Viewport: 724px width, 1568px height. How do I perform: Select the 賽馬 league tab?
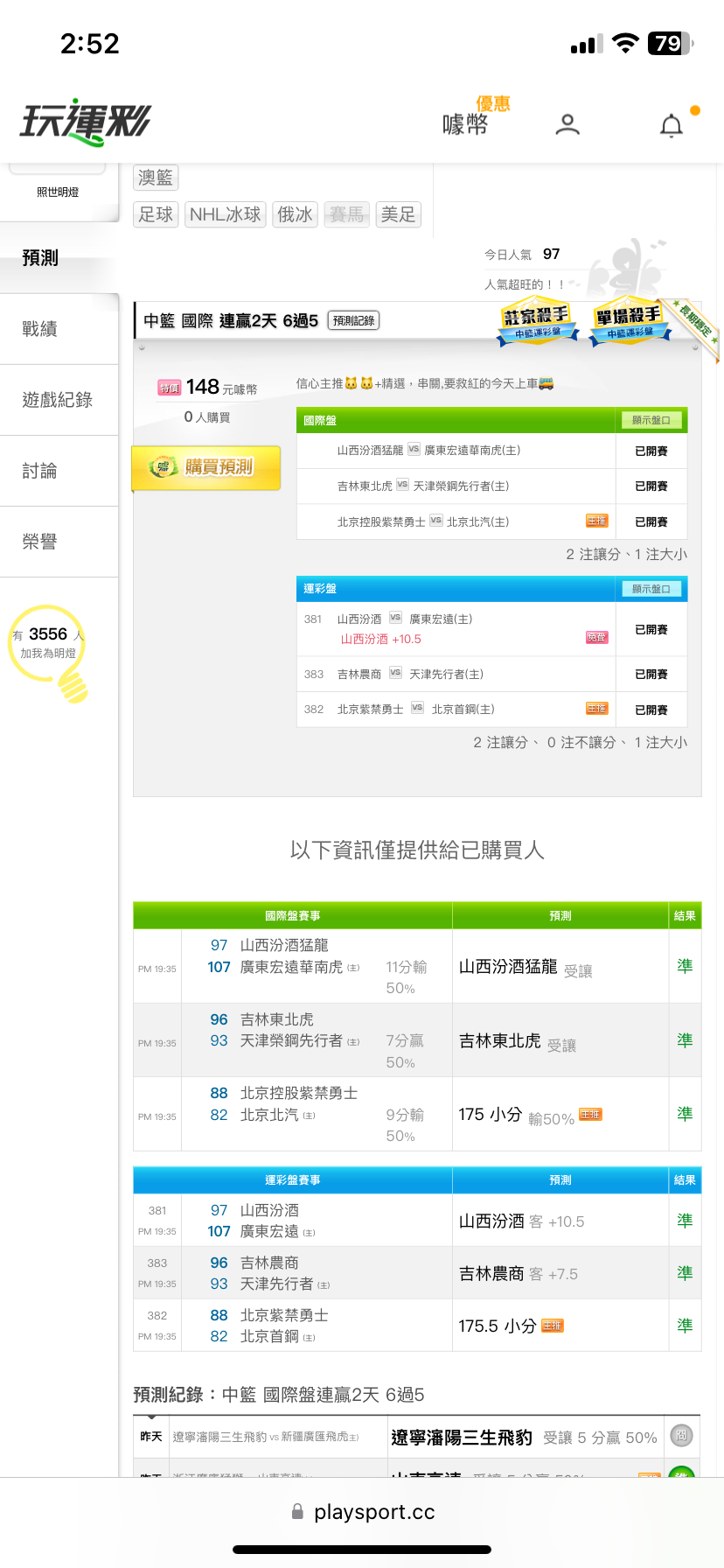coord(347,214)
